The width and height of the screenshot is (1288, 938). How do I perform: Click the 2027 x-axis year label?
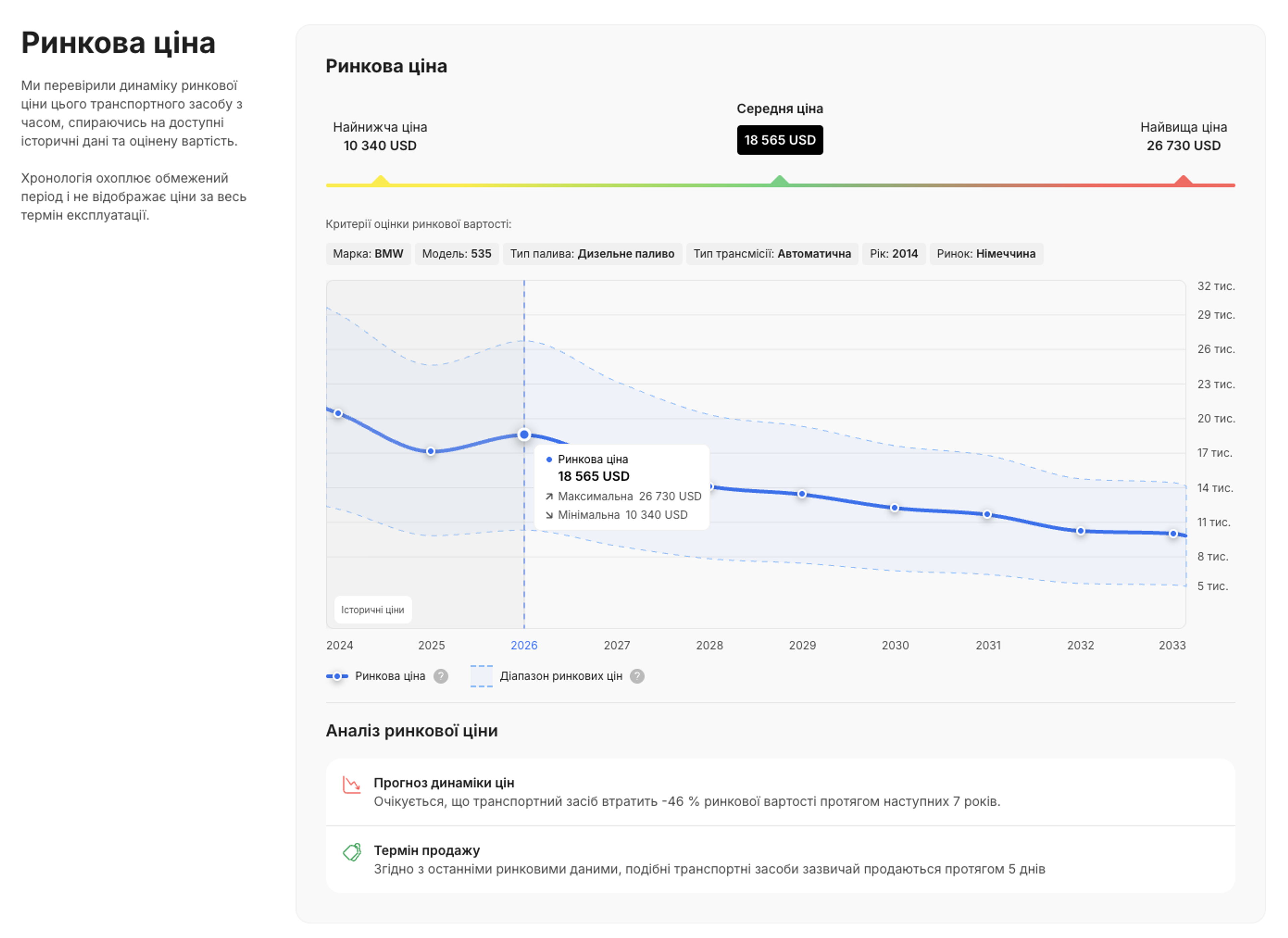click(x=617, y=645)
